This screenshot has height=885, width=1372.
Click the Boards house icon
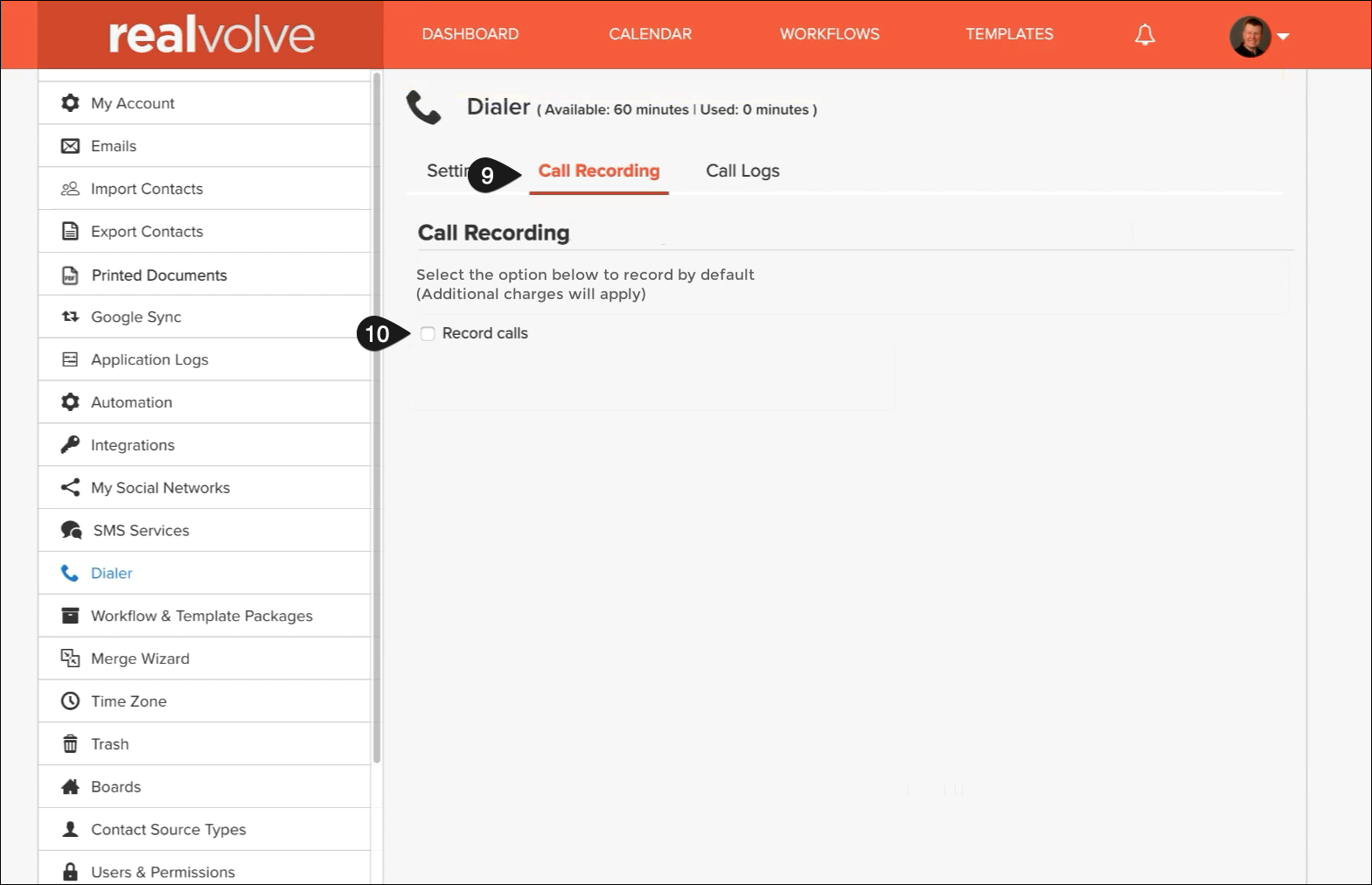(70, 787)
